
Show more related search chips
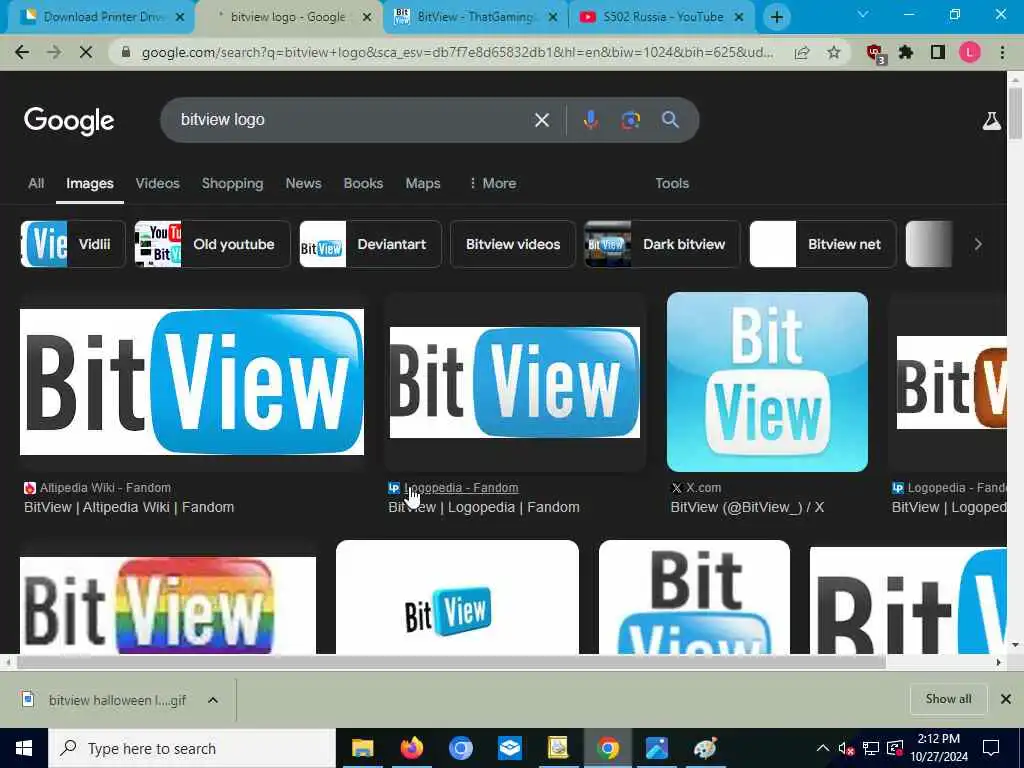point(978,244)
